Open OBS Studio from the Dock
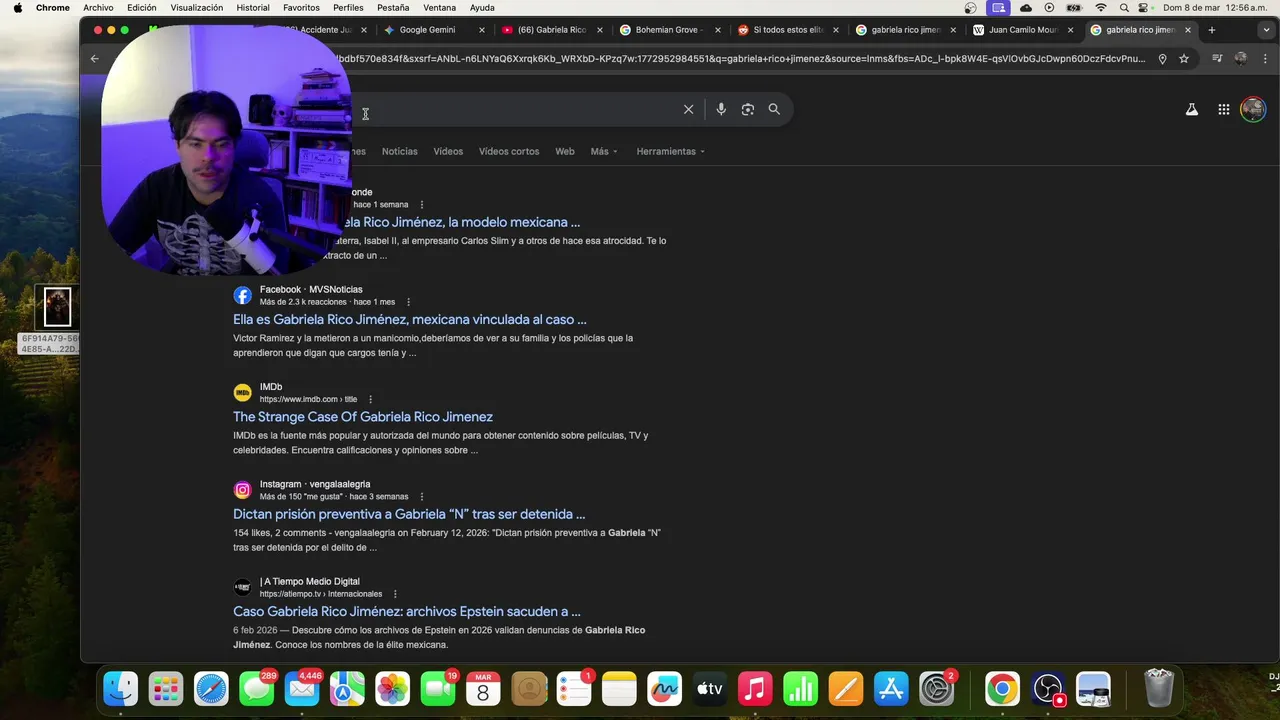Image resolution: width=1280 pixels, height=720 pixels. tap(1047, 688)
